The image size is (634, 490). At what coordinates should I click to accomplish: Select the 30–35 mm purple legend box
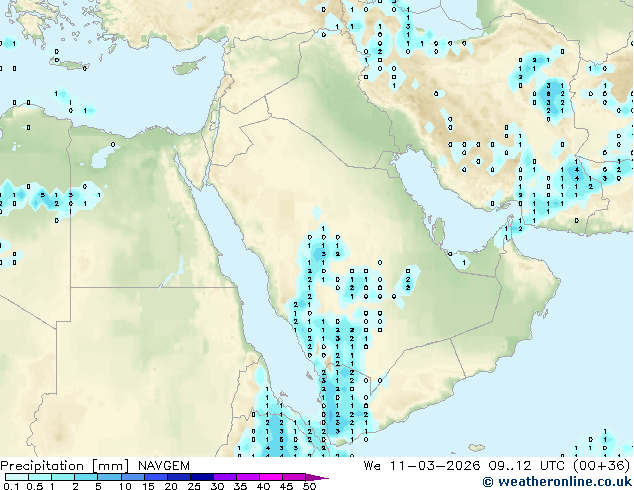coord(224,477)
